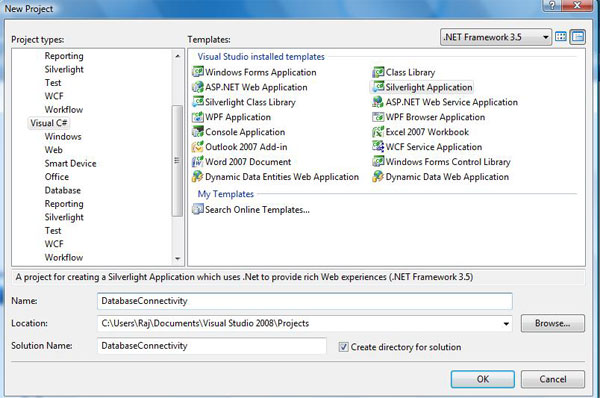Select the Visual C# project type node
The image size is (600, 398).
[x=49, y=123]
